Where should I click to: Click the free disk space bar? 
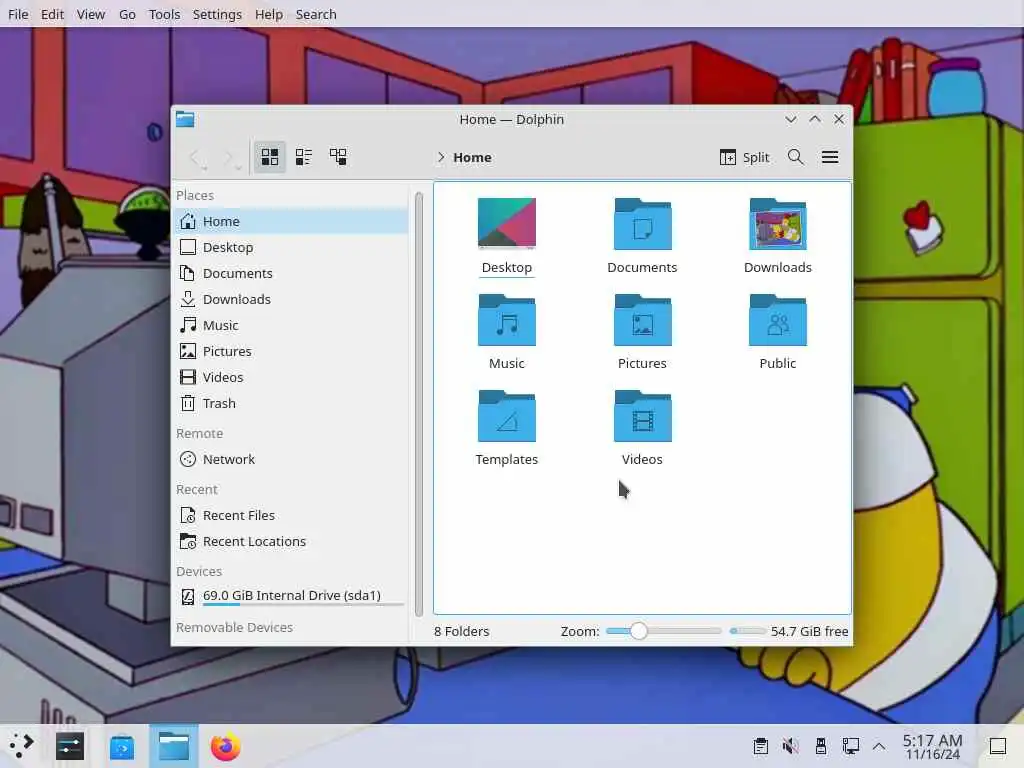(748, 632)
